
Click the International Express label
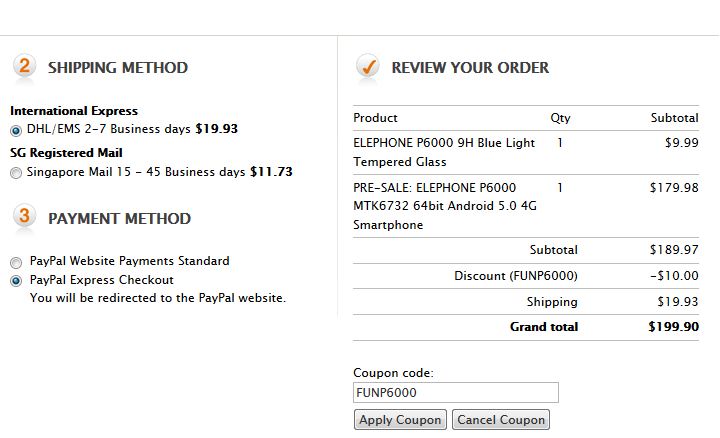[74, 111]
